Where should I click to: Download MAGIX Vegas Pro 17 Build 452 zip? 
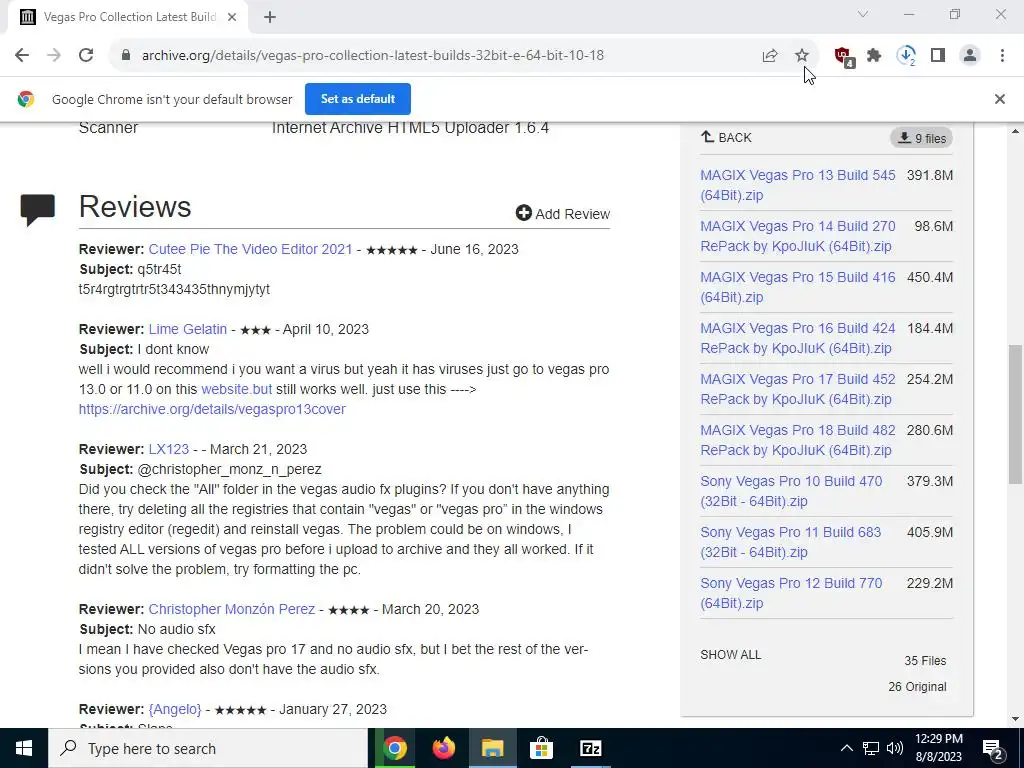797,389
